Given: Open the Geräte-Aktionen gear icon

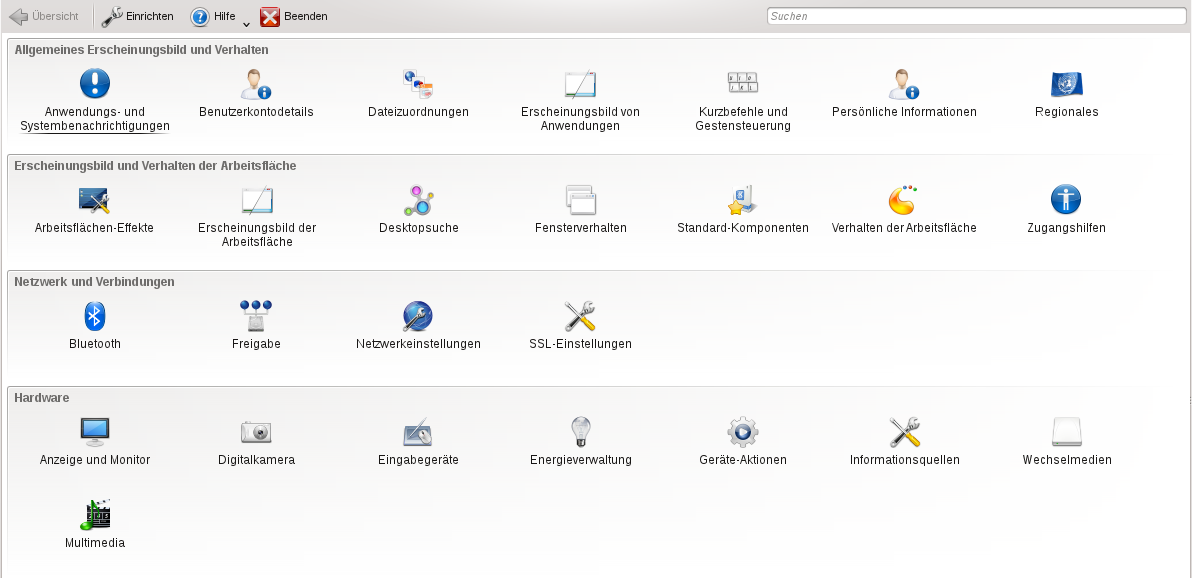Looking at the screenshot, I should pos(742,433).
